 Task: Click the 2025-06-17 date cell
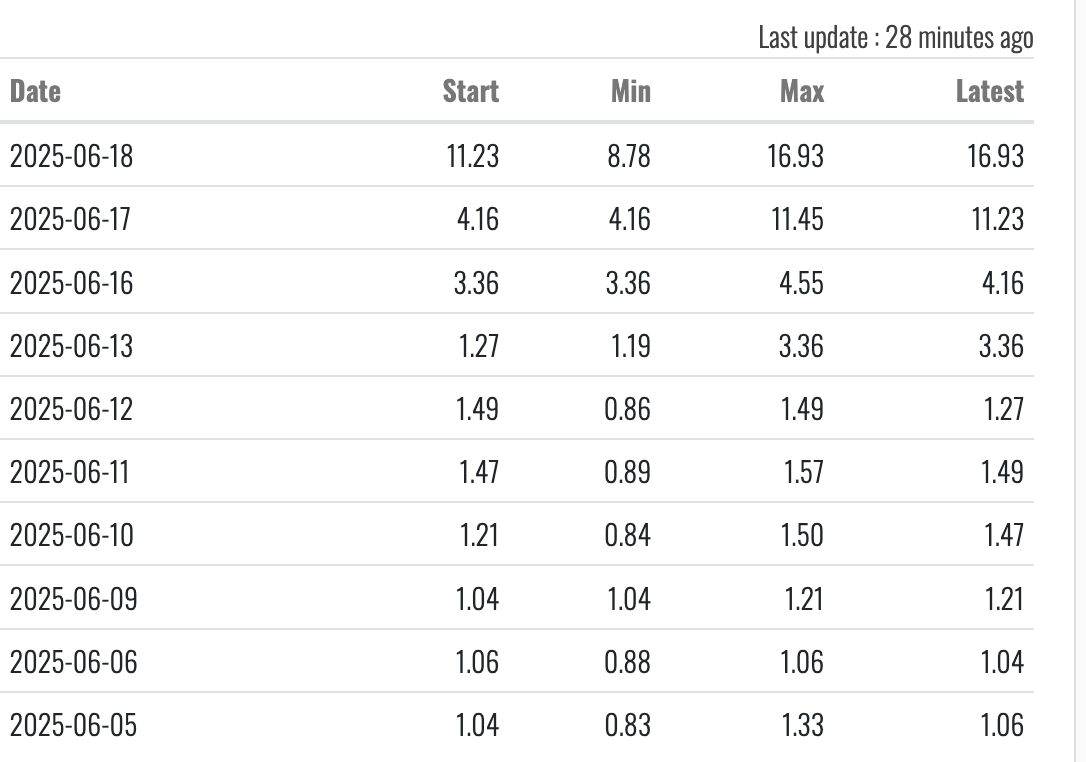(70, 219)
